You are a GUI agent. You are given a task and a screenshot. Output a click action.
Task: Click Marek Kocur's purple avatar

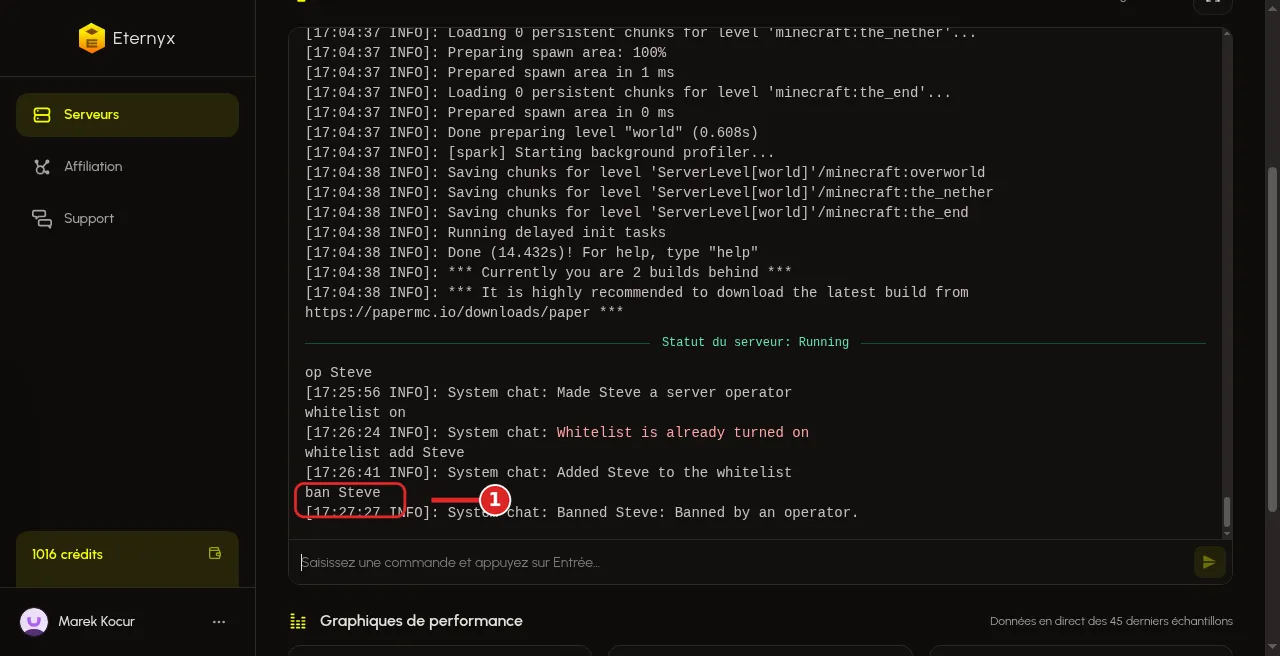tap(34, 622)
